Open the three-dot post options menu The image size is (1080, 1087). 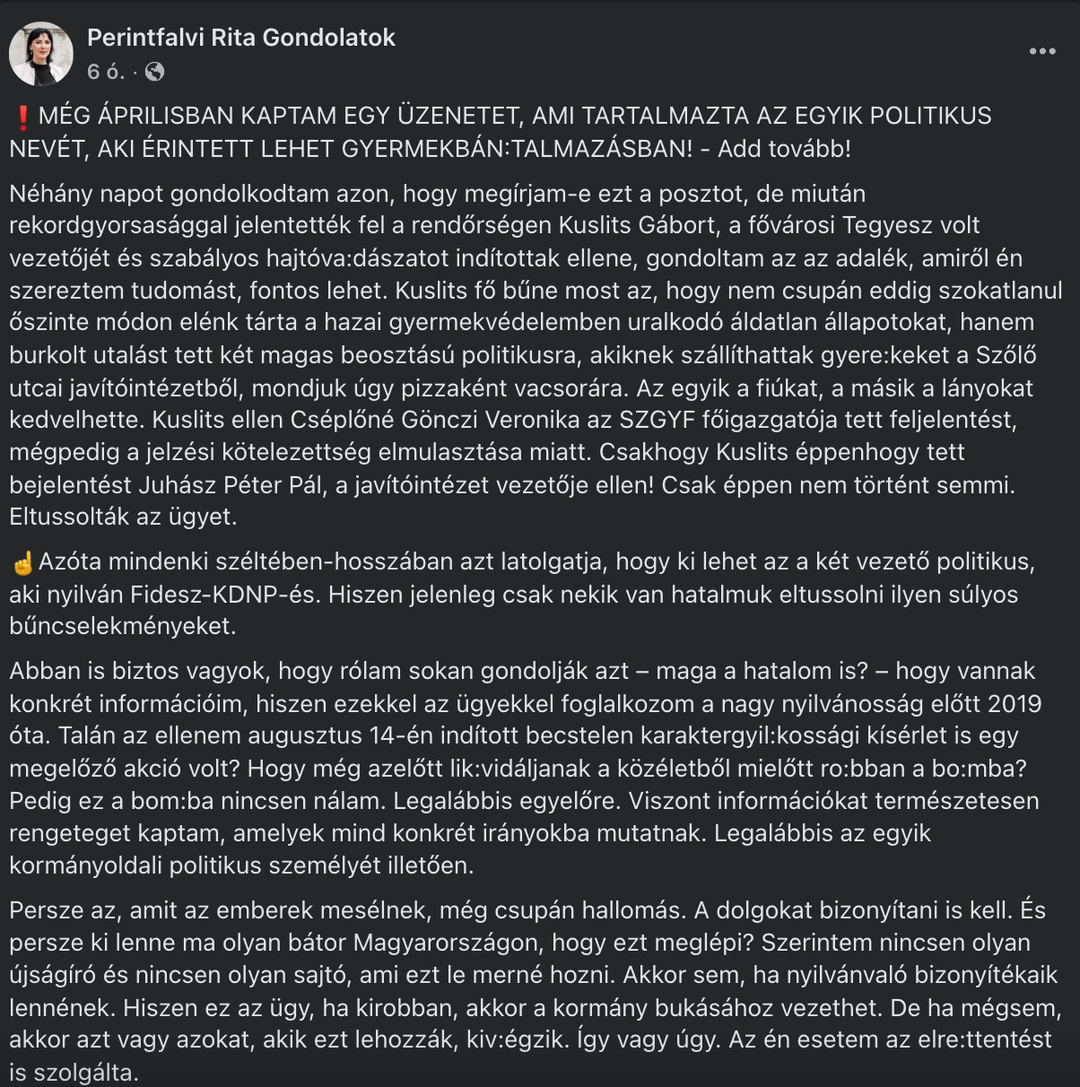1042,51
